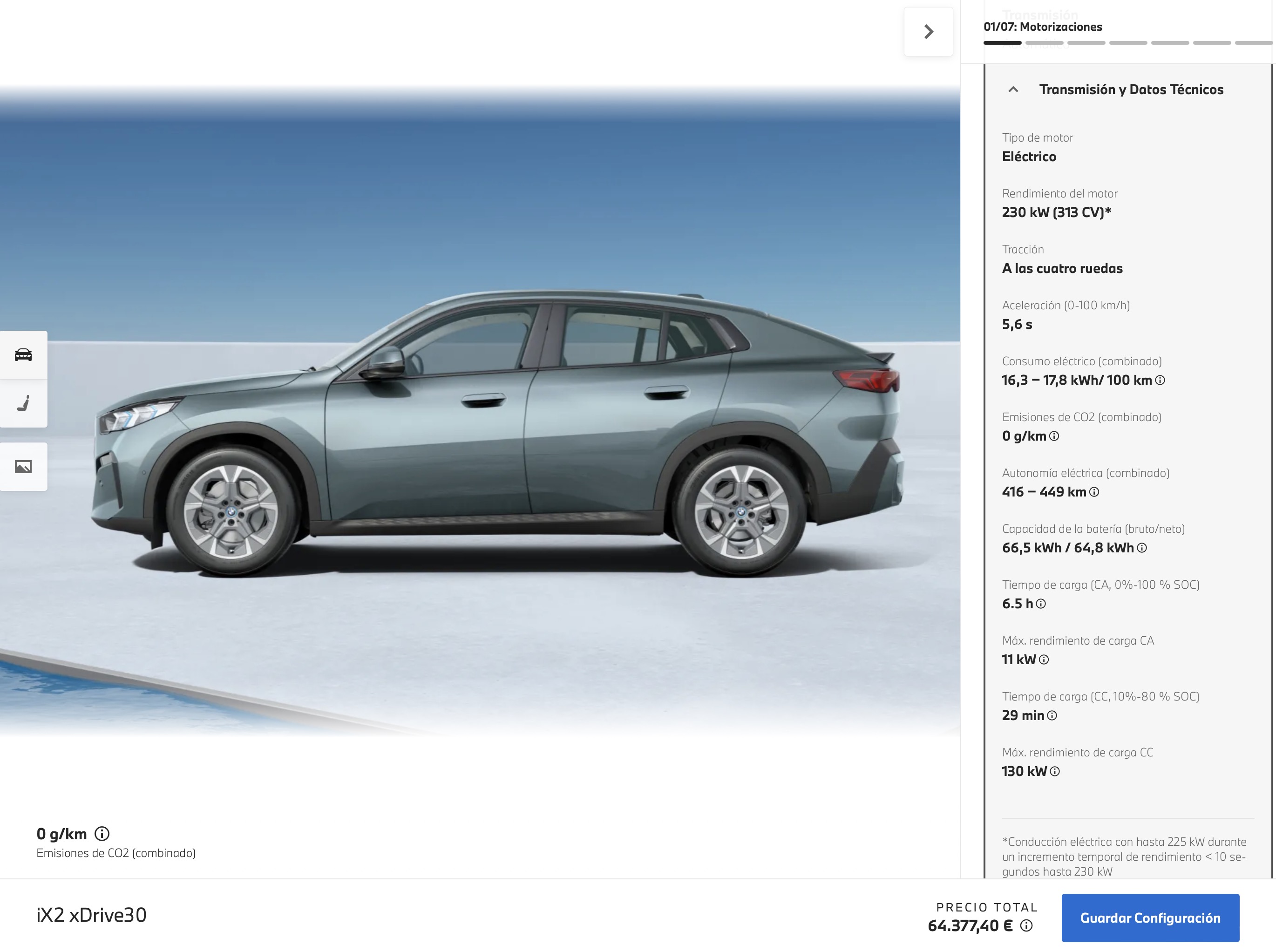Open info for Consumo eléctrico value

point(1160,381)
